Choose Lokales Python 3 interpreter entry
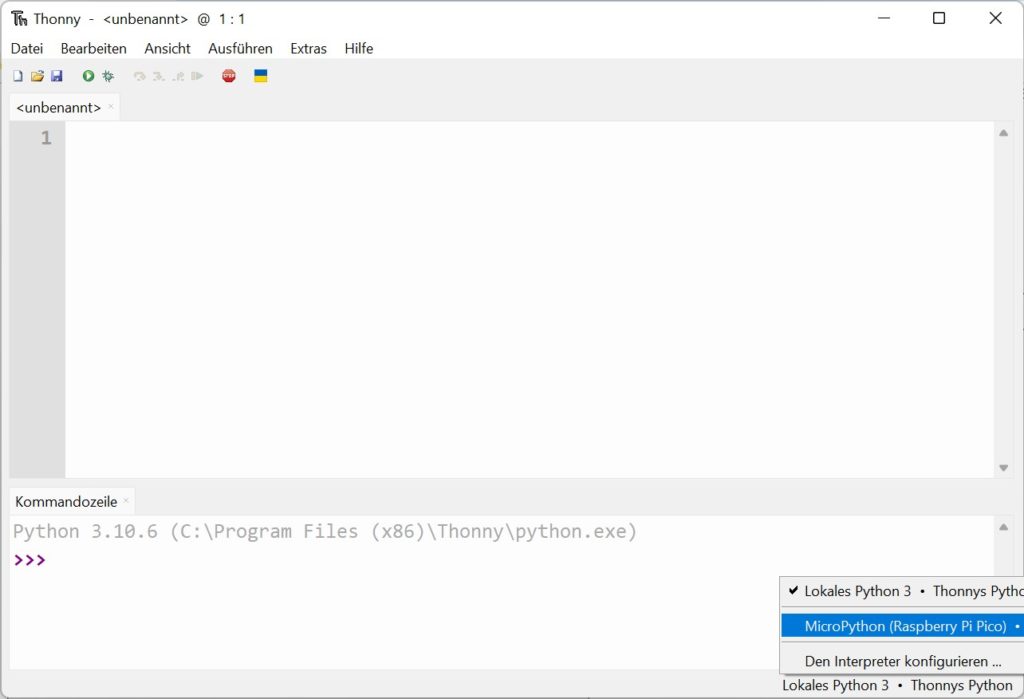The height and width of the screenshot is (699, 1024). pyautogui.click(x=903, y=591)
